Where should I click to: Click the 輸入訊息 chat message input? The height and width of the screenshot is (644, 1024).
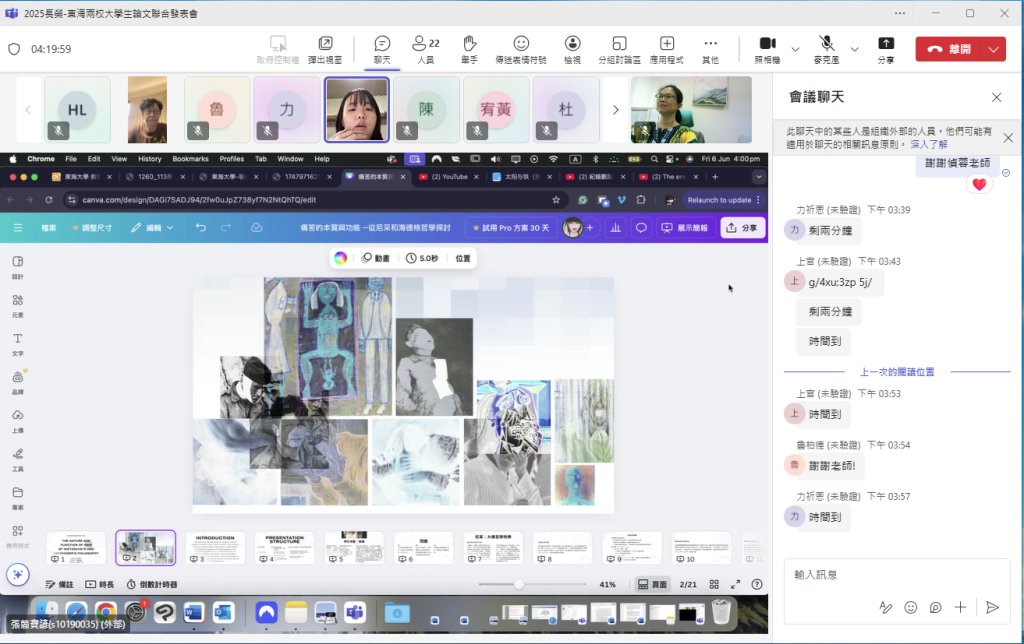pyautogui.click(x=897, y=575)
